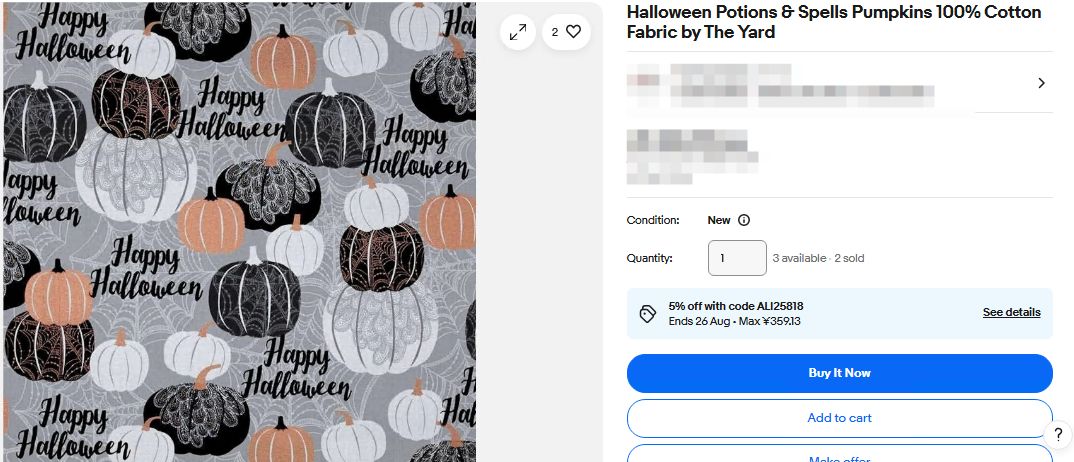Click the quantity input box
The width and height of the screenshot is (1074, 462).
[x=737, y=258]
